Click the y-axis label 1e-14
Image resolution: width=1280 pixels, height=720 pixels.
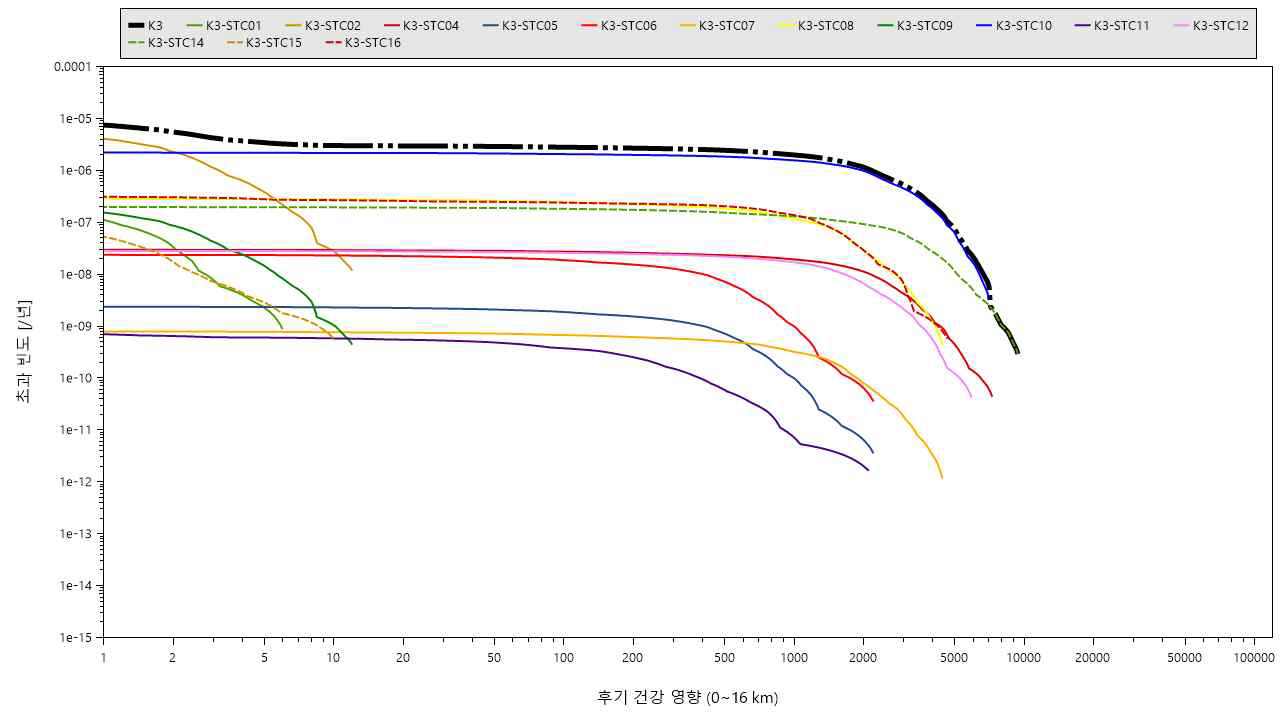(76, 586)
